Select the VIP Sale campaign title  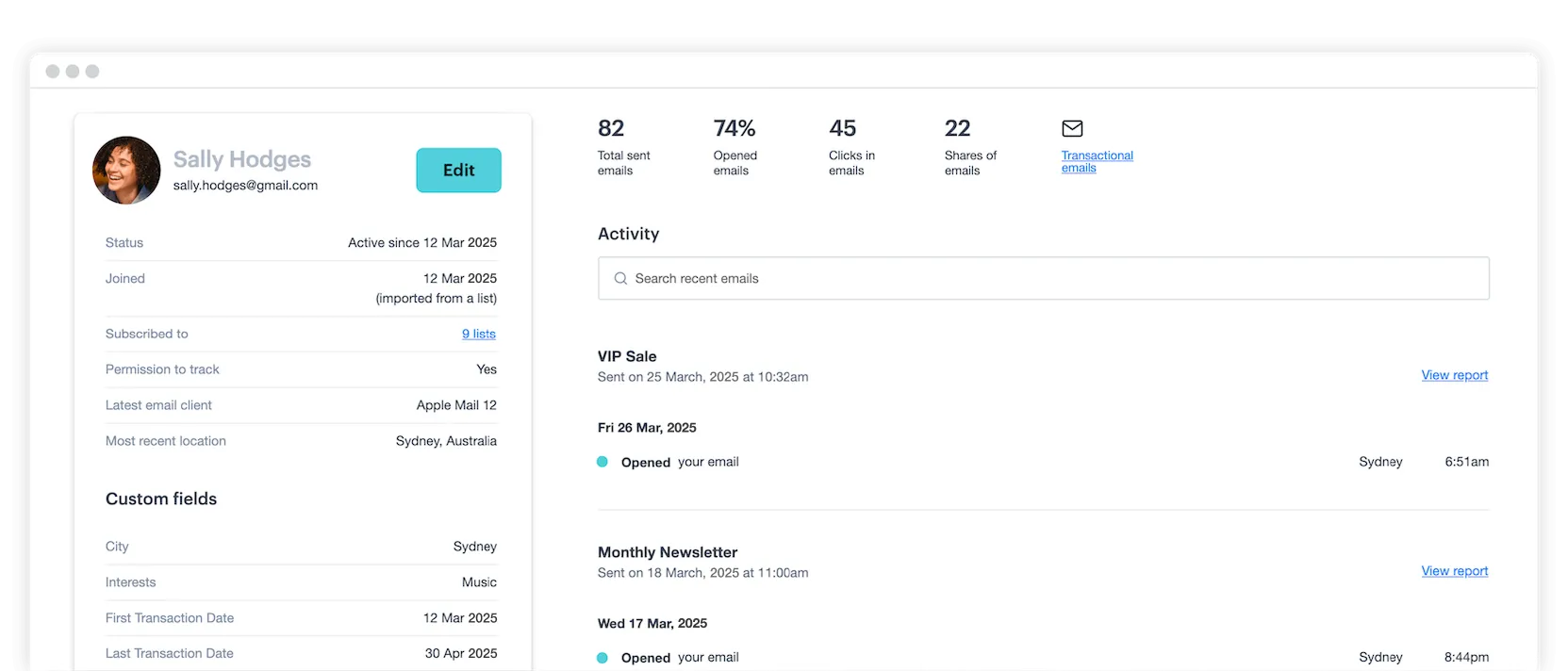pos(627,356)
